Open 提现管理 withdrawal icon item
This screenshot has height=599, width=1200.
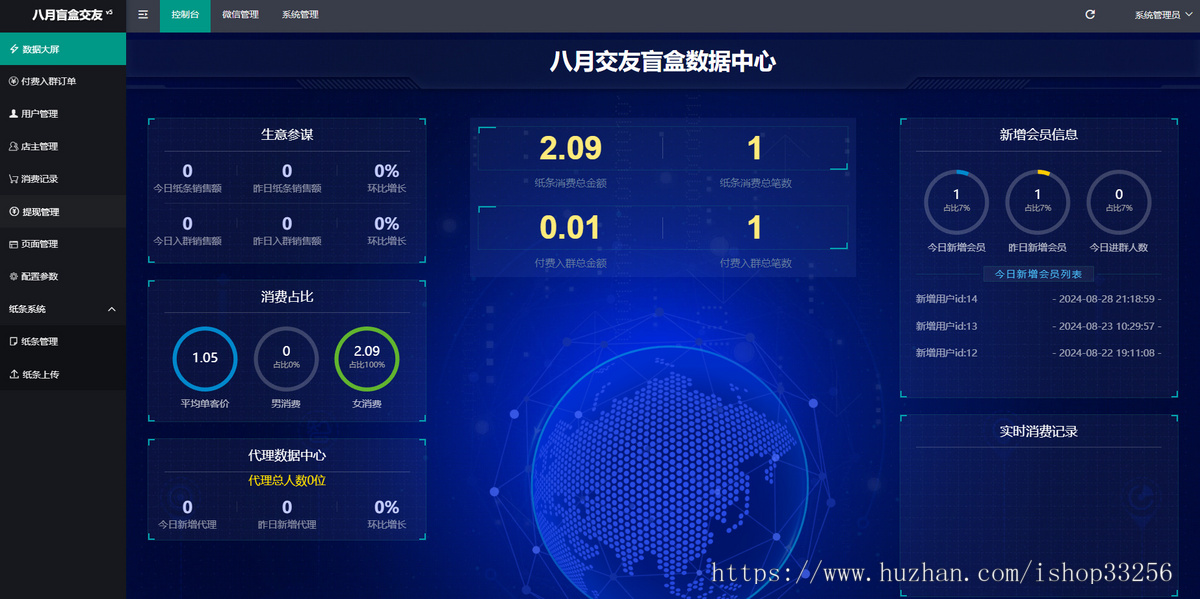(x=63, y=212)
